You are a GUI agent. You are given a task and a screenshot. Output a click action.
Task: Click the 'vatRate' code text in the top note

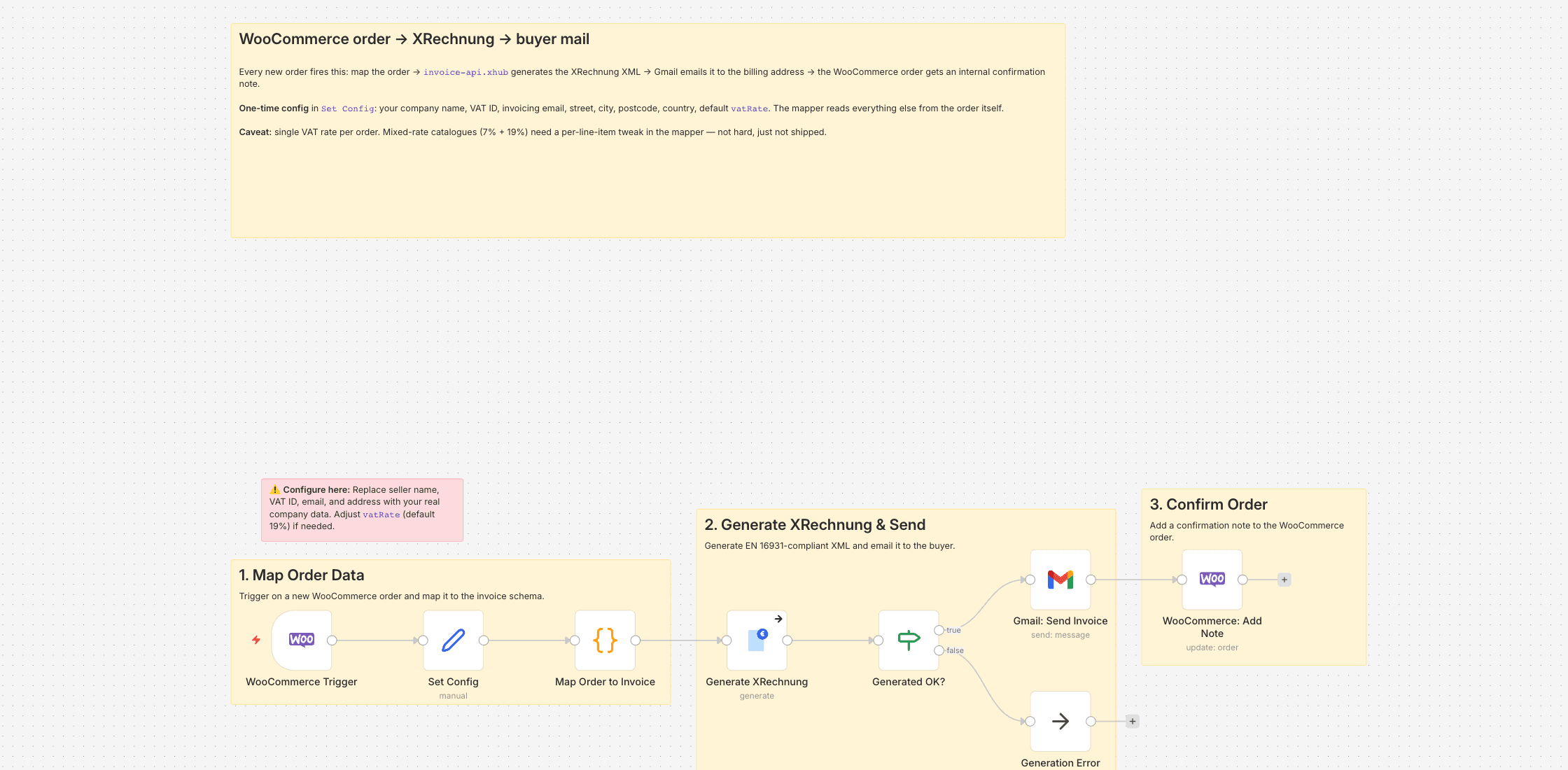point(750,108)
